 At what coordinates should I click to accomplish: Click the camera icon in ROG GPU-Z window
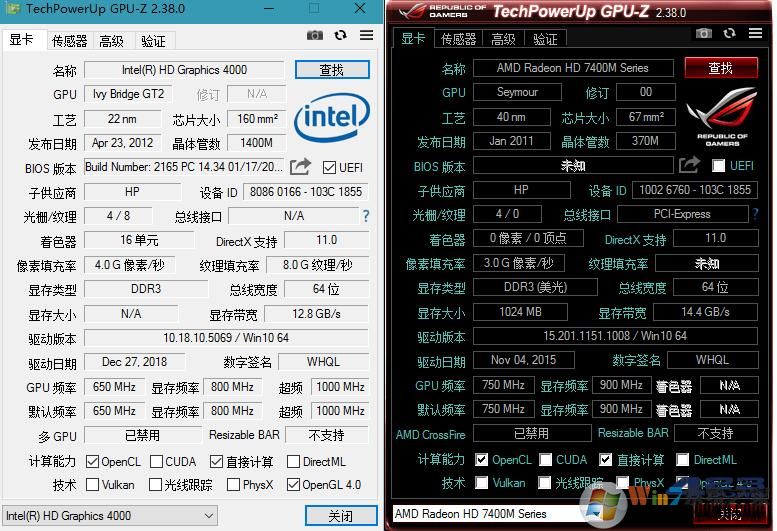pos(704,34)
